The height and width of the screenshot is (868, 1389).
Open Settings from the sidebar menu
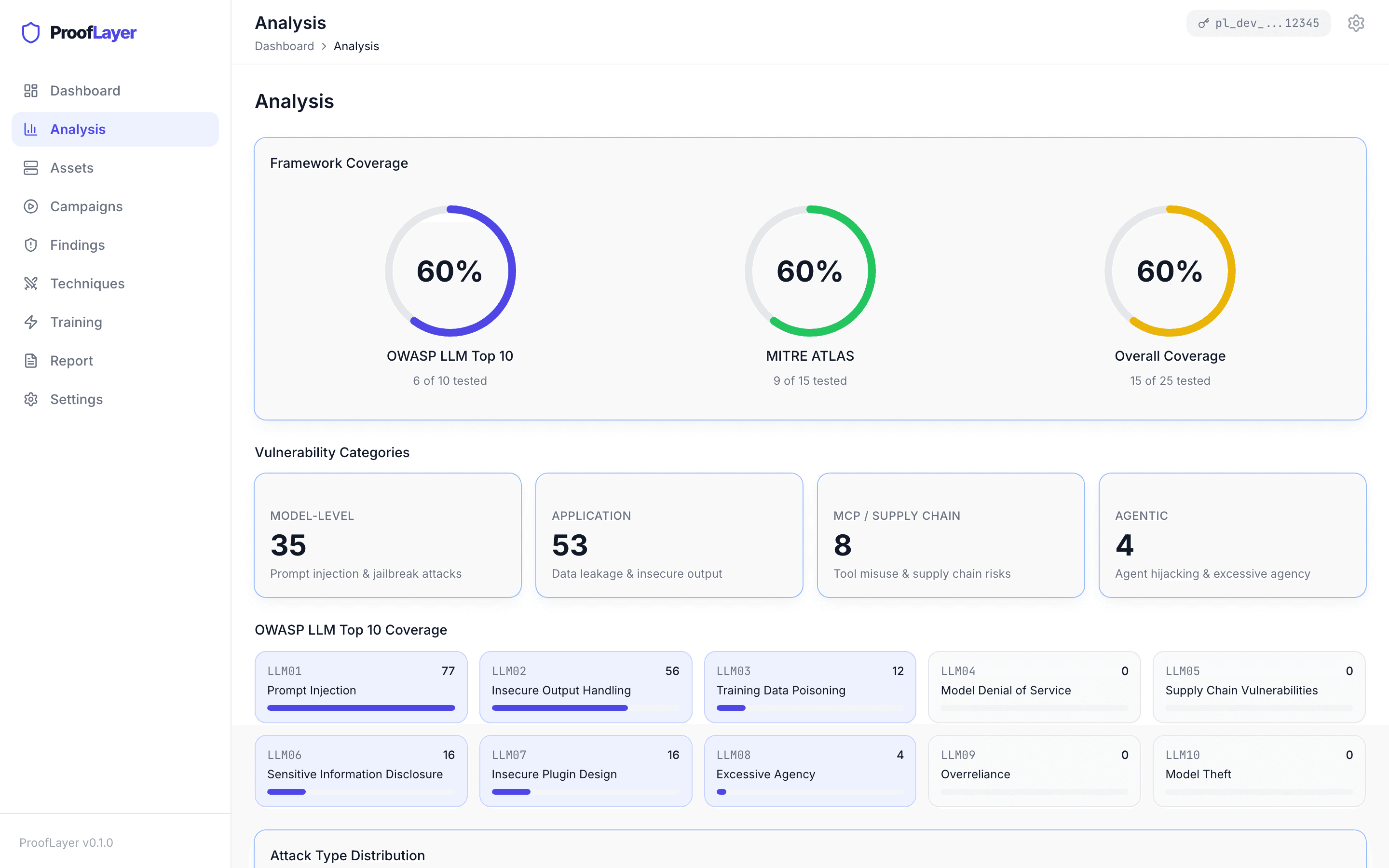tap(76, 399)
